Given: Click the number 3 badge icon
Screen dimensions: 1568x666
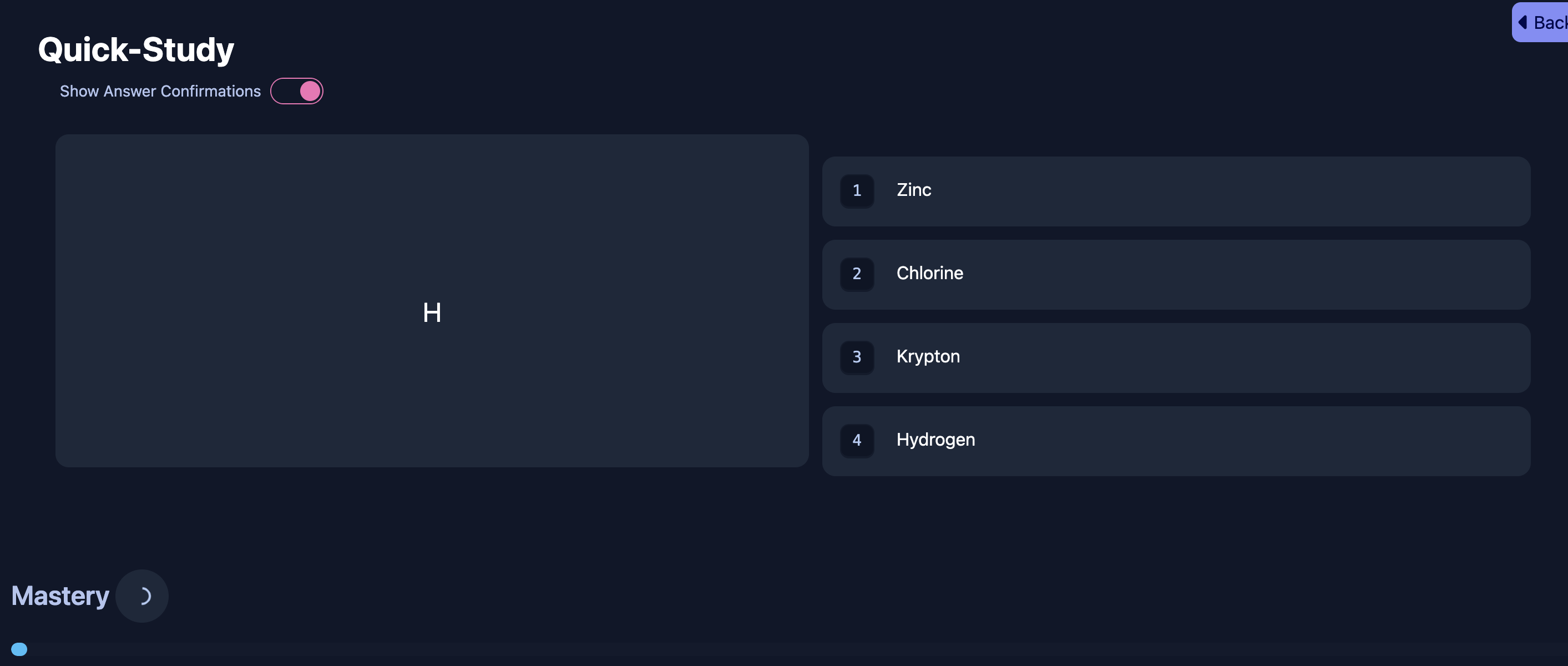Looking at the screenshot, I should click(857, 357).
